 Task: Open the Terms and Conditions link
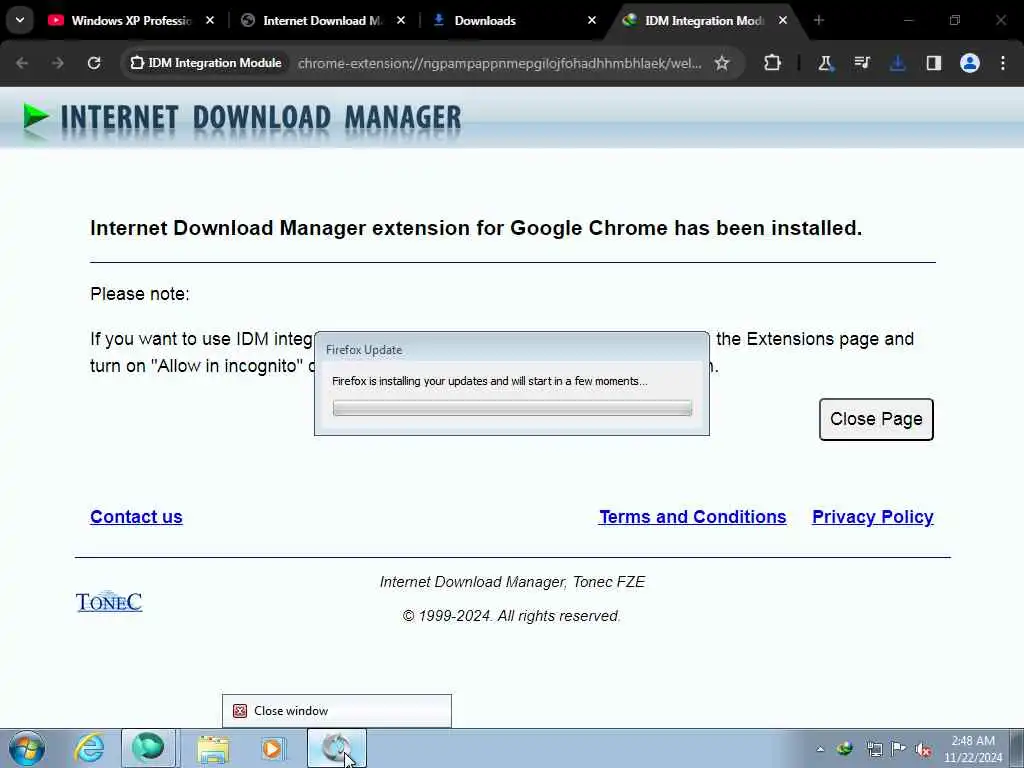tap(693, 517)
